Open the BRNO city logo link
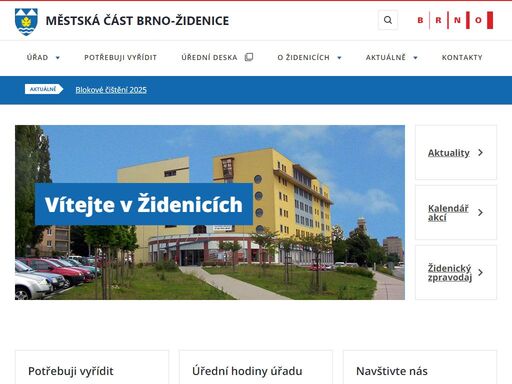Screen dimensions: 512x384 point(455,20)
